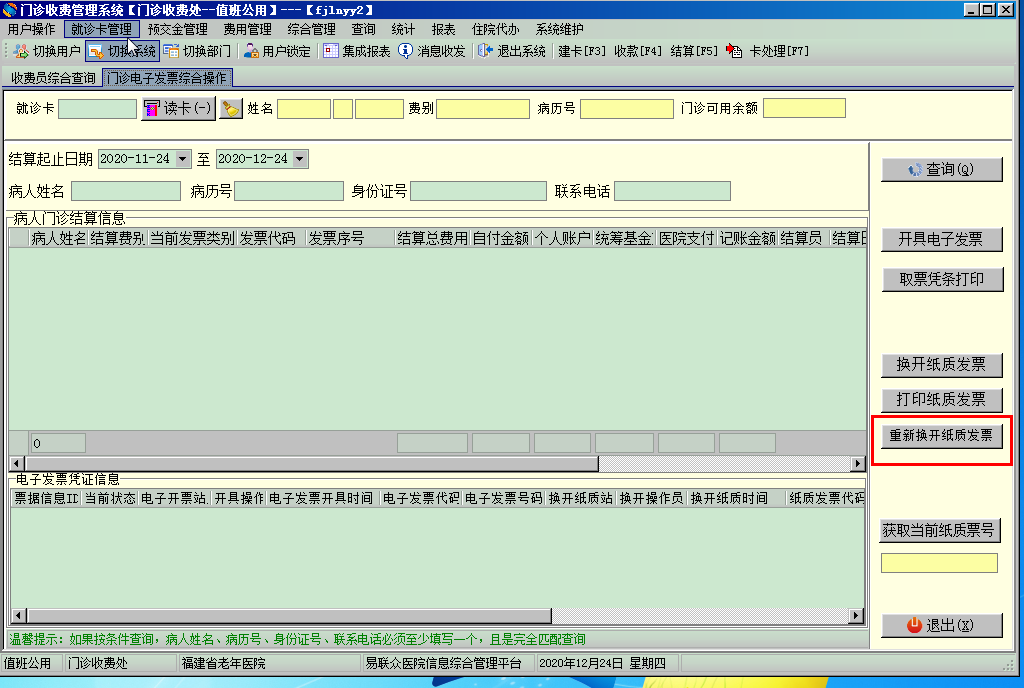
Task: Open the 统计 menu
Action: (x=403, y=29)
